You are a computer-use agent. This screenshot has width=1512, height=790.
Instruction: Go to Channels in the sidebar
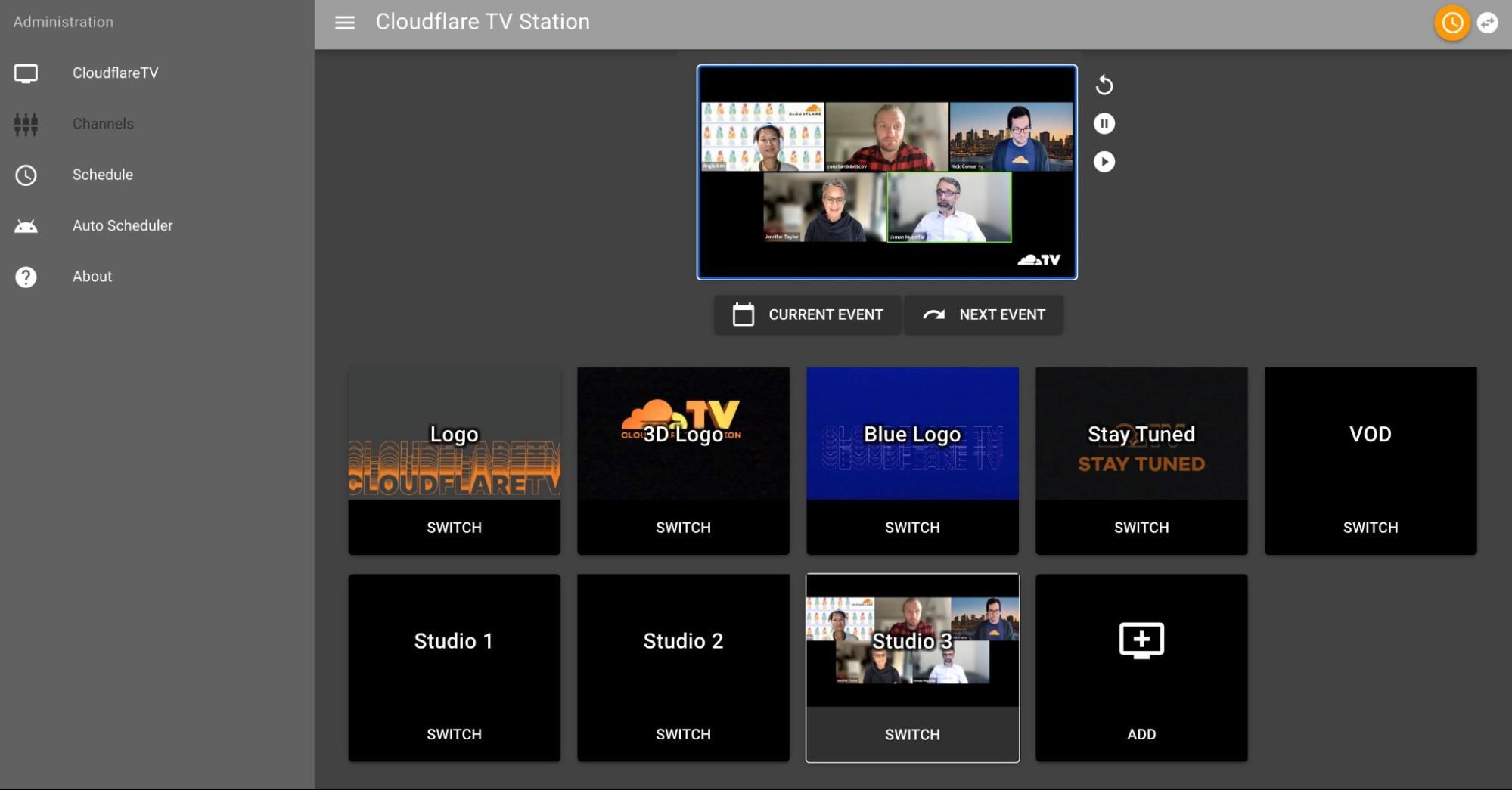coord(103,124)
